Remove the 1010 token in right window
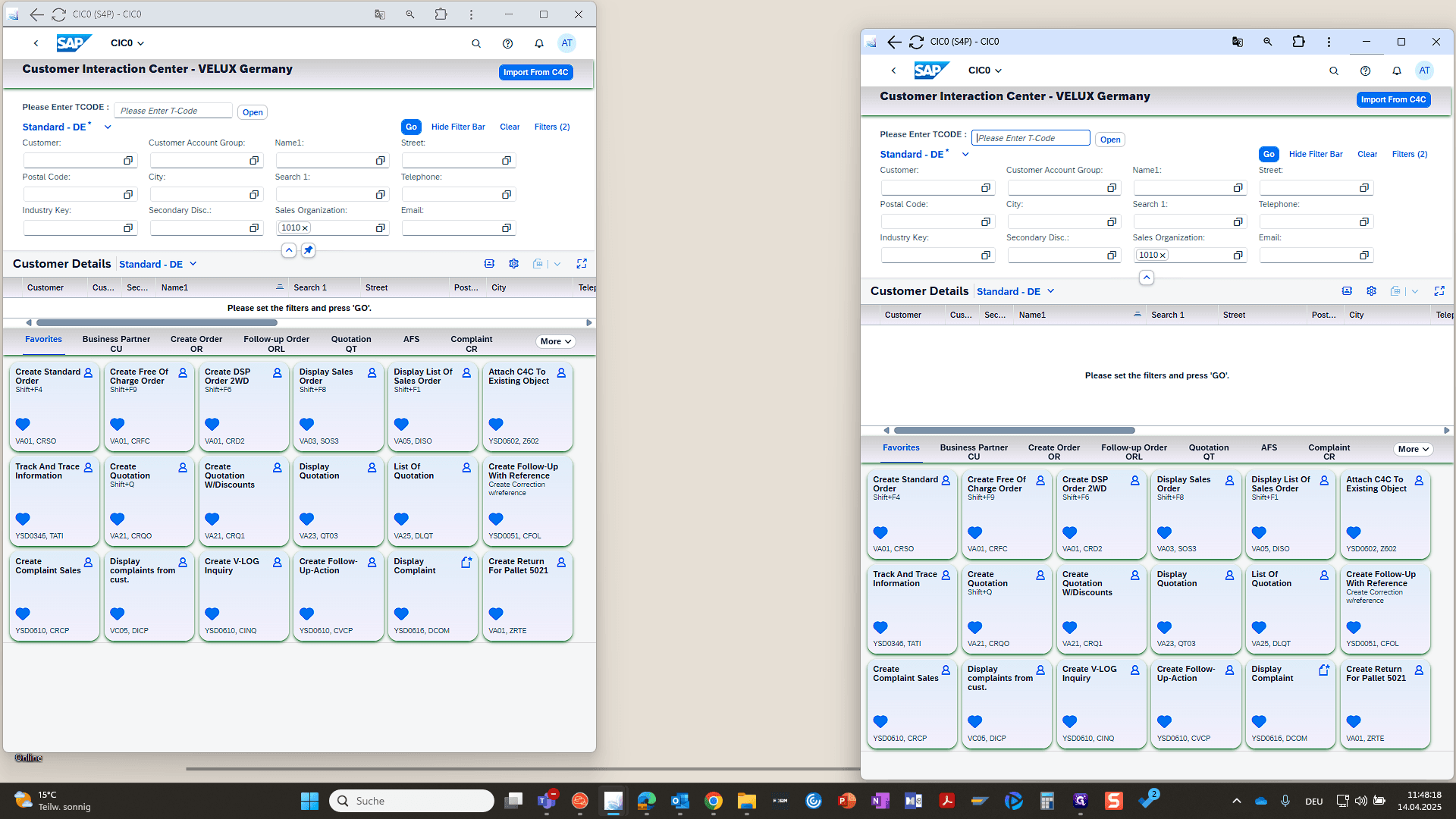1456x819 pixels. (x=1163, y=256)
